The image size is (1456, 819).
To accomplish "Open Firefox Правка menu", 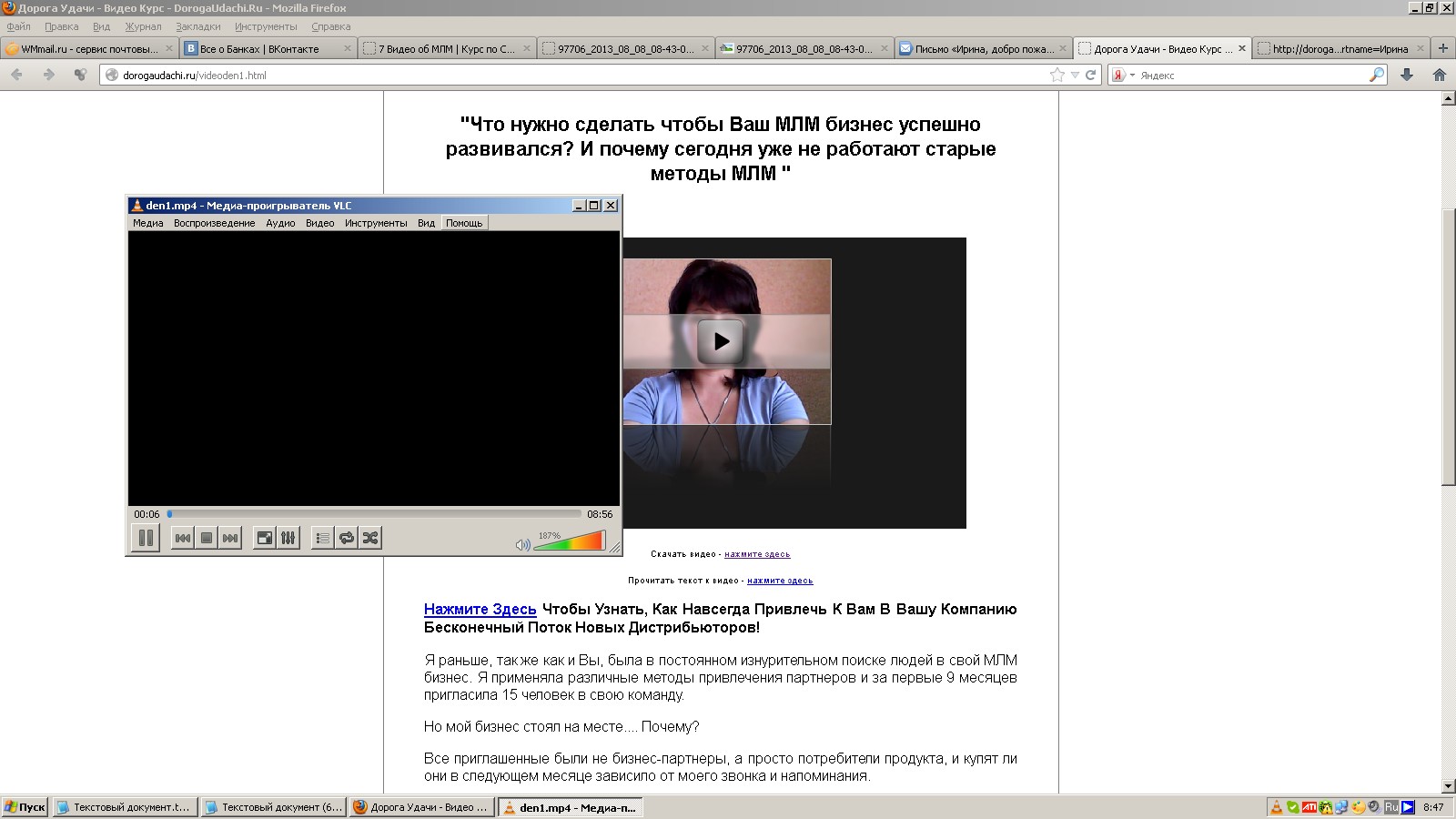I will (x=61, y=26).
